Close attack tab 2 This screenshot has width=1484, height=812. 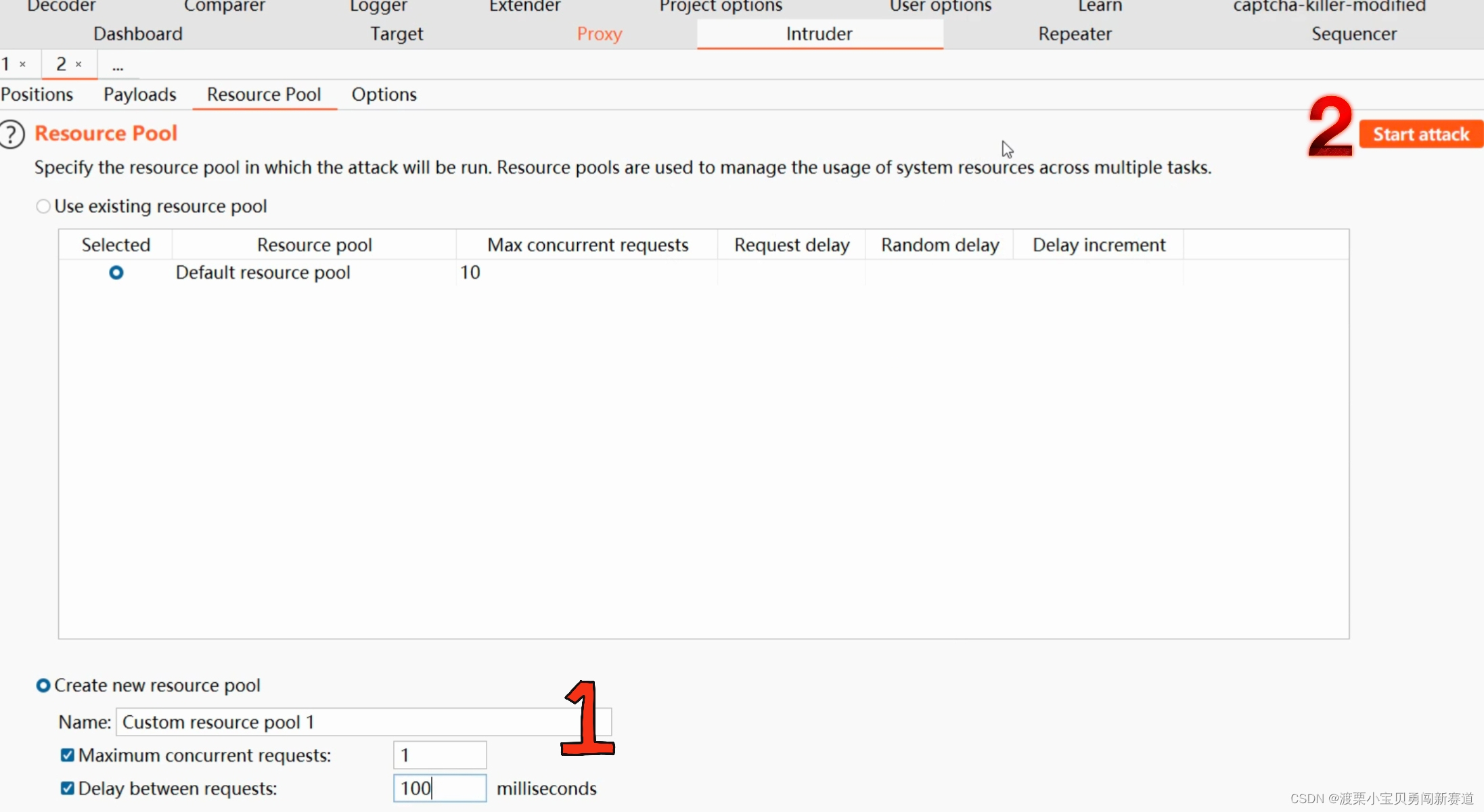pos(78,64)
